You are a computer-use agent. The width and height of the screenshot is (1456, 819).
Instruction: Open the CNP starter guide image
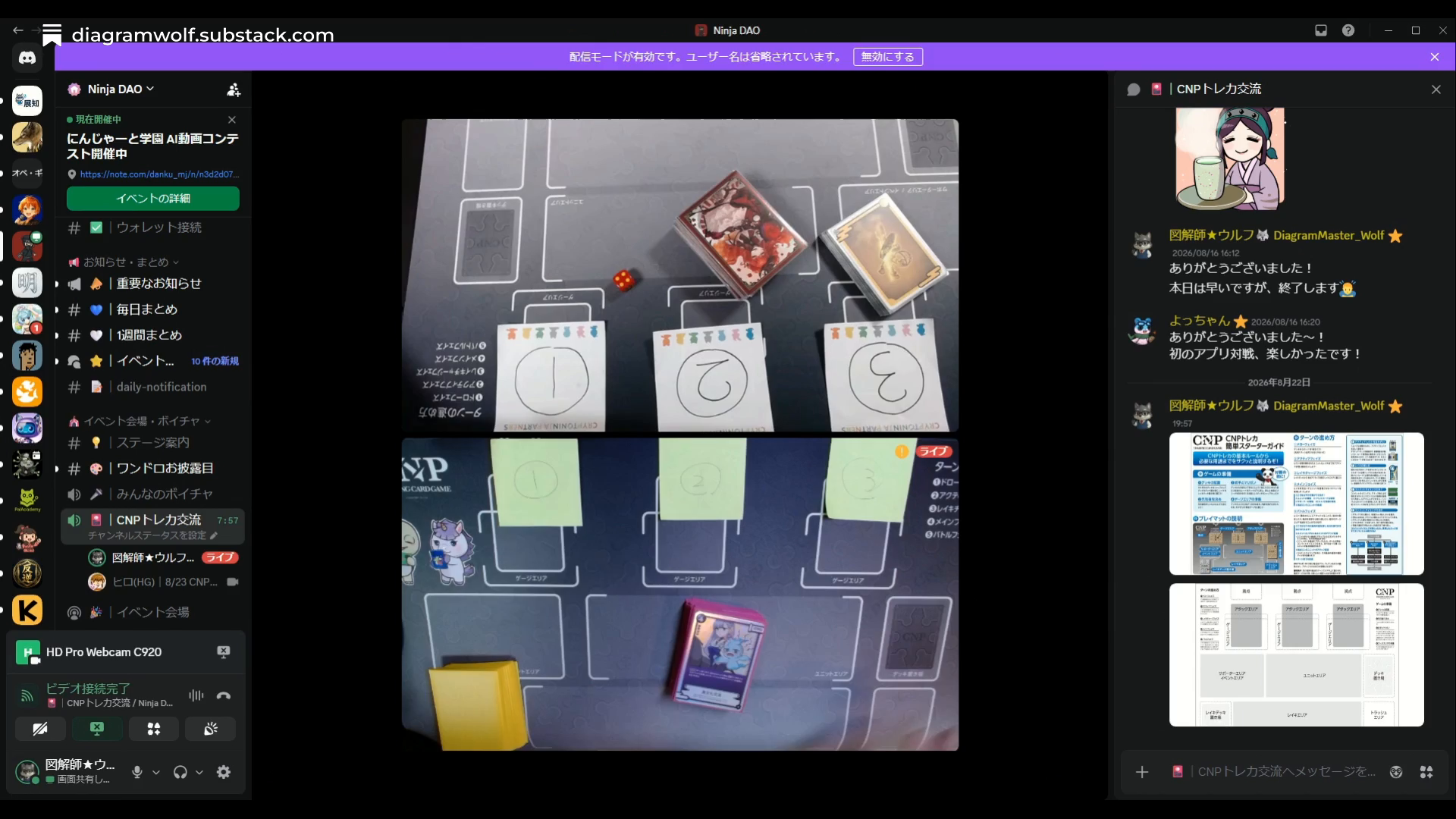(1297, 504)
